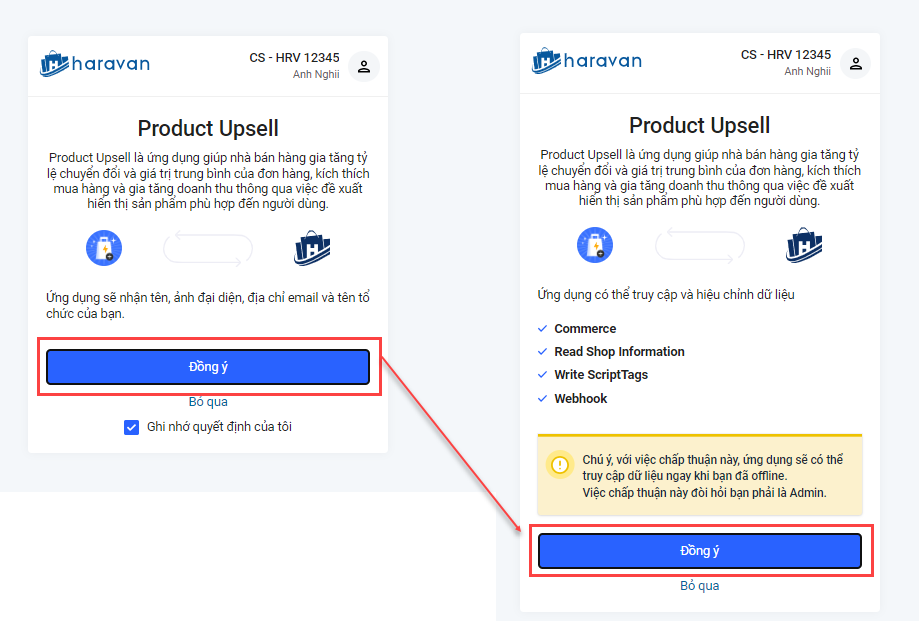919x621 pixels.
Task: Click the Haravan logo in left panel
Action: click(95, 63)
